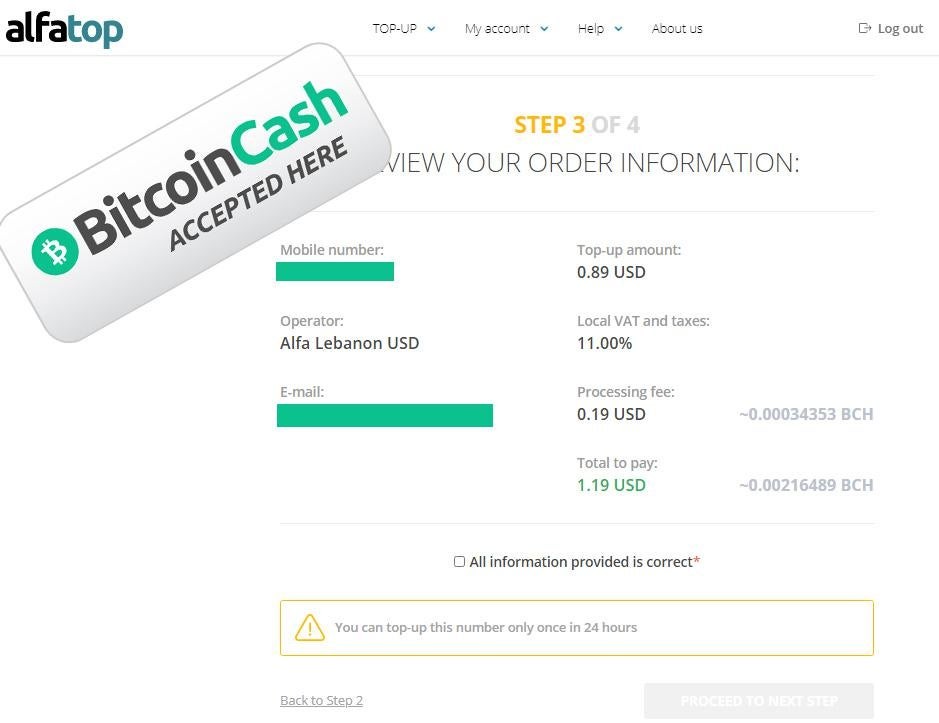The image size is (939, 723).
Task: Click the green redacted e-mail bar
Action: point(384,415)
